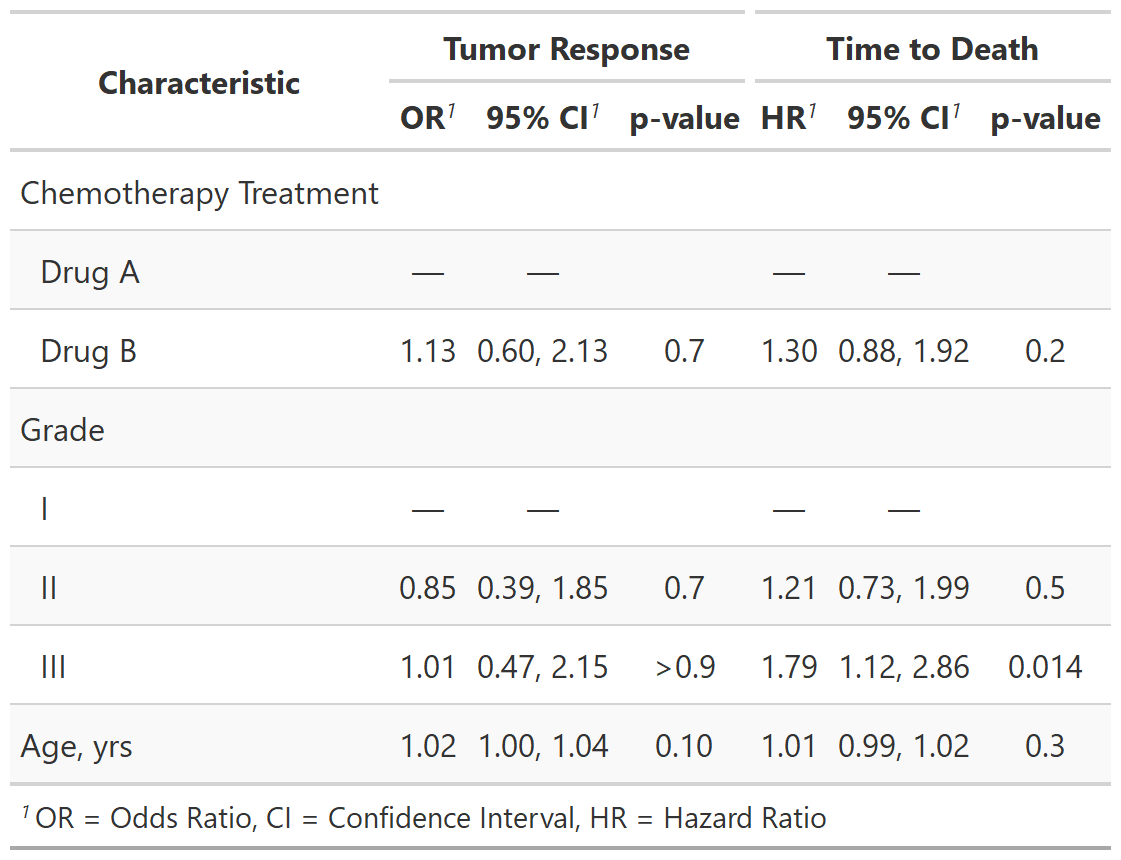Click the Chemotherapy Treatment row label
This screenshot has height=860, width=1121.
pos(199,193)
